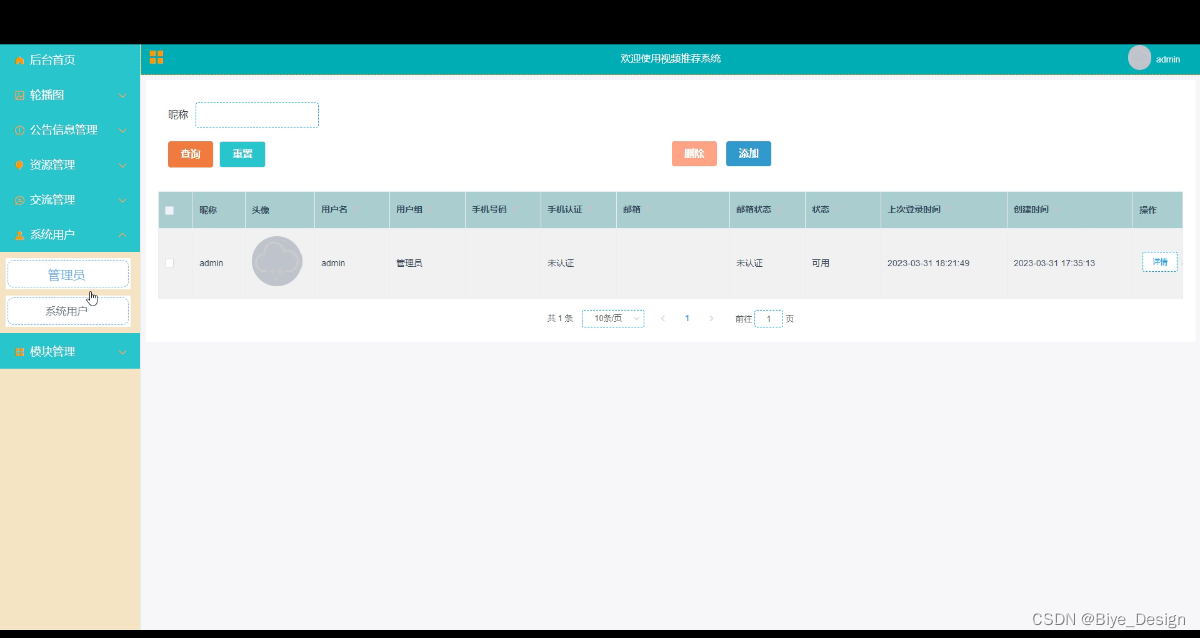Open the 后台首页 home menu item

click(70, 60)
